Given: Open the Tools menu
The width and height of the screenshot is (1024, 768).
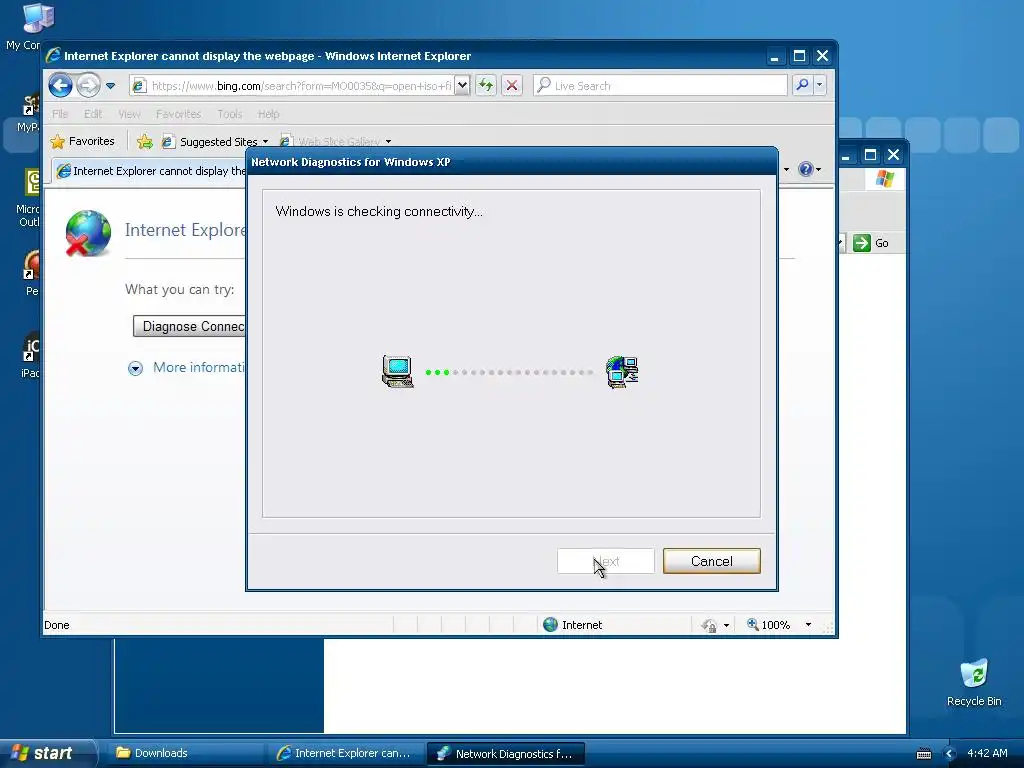Looking at the screenshot, I should point(229,114).
